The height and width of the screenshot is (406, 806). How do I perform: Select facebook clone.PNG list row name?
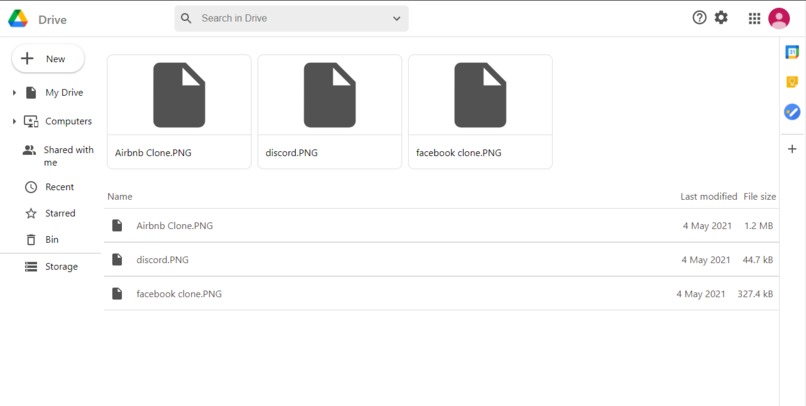pyautogui.click(x=179, y=294)
